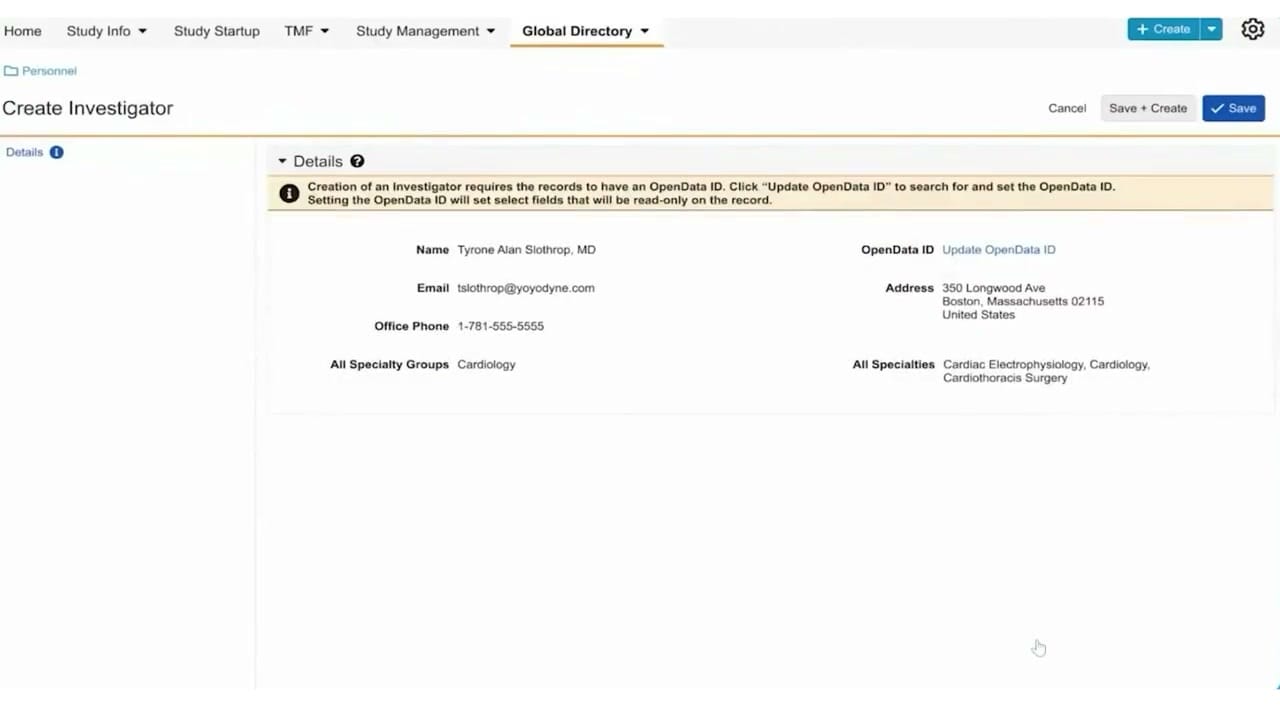Open the Study Management tab

[418, 31]
